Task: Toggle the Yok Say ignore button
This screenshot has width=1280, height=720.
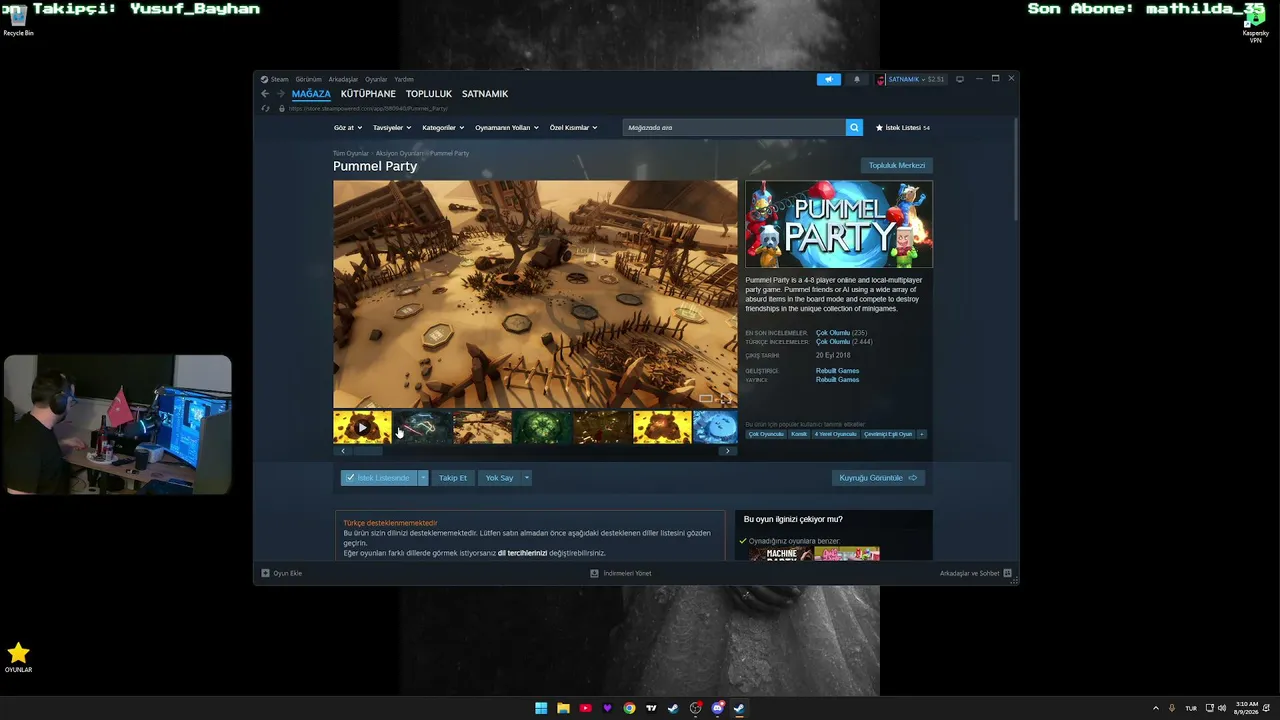Action: click(499, 478)
